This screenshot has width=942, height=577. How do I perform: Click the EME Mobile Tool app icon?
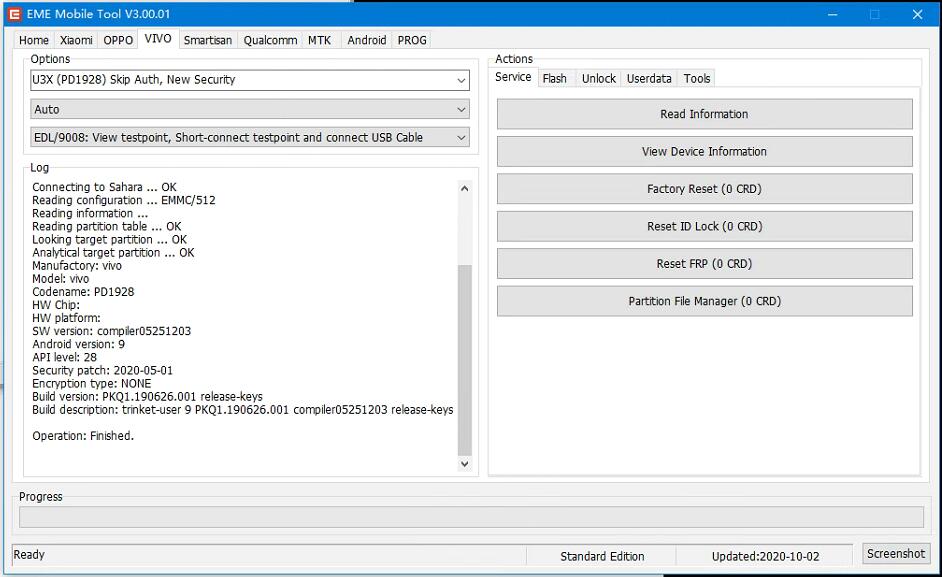[14, 14]
